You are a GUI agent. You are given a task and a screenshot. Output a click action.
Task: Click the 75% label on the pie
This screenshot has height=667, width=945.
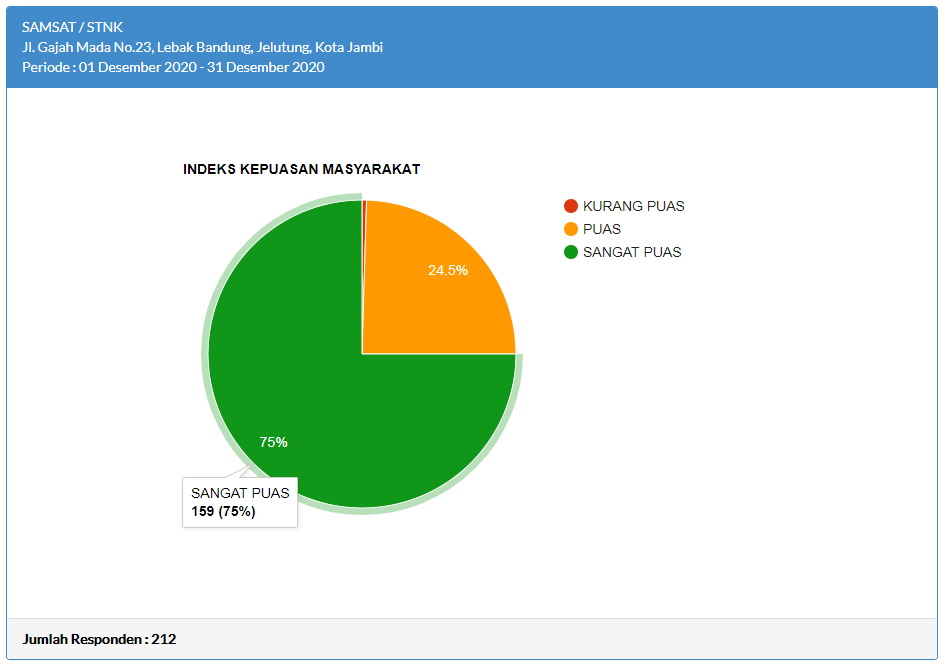[x=273, y=442]
